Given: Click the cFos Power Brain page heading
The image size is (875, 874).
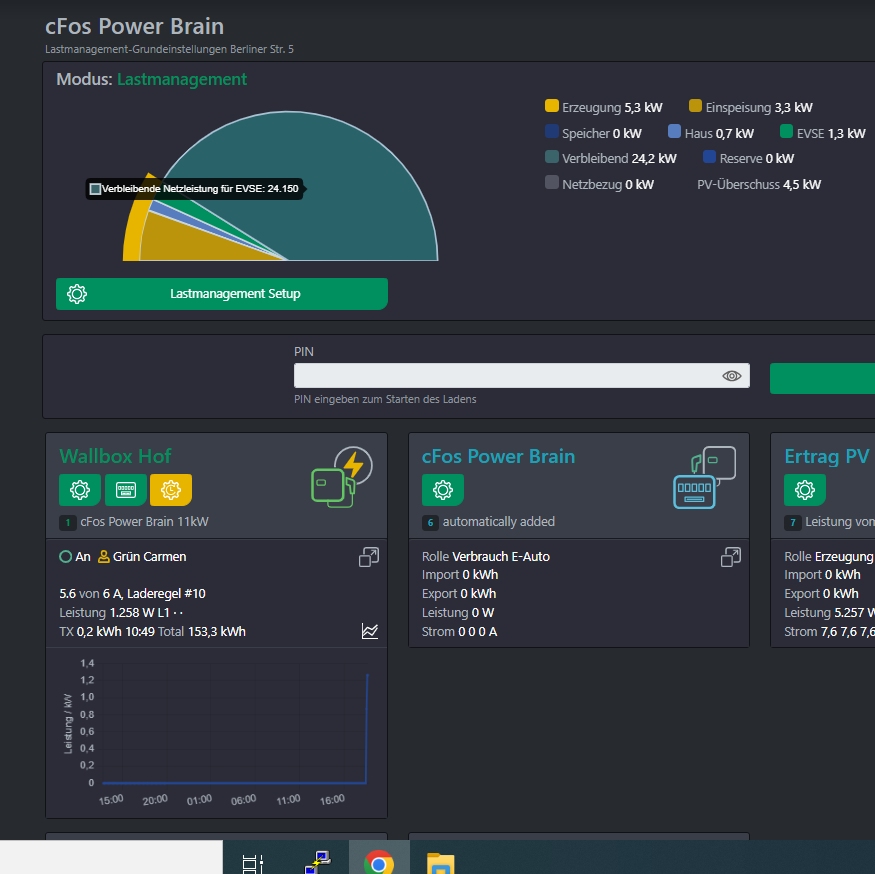Looking at the screenshot, I should pos(134,26).
